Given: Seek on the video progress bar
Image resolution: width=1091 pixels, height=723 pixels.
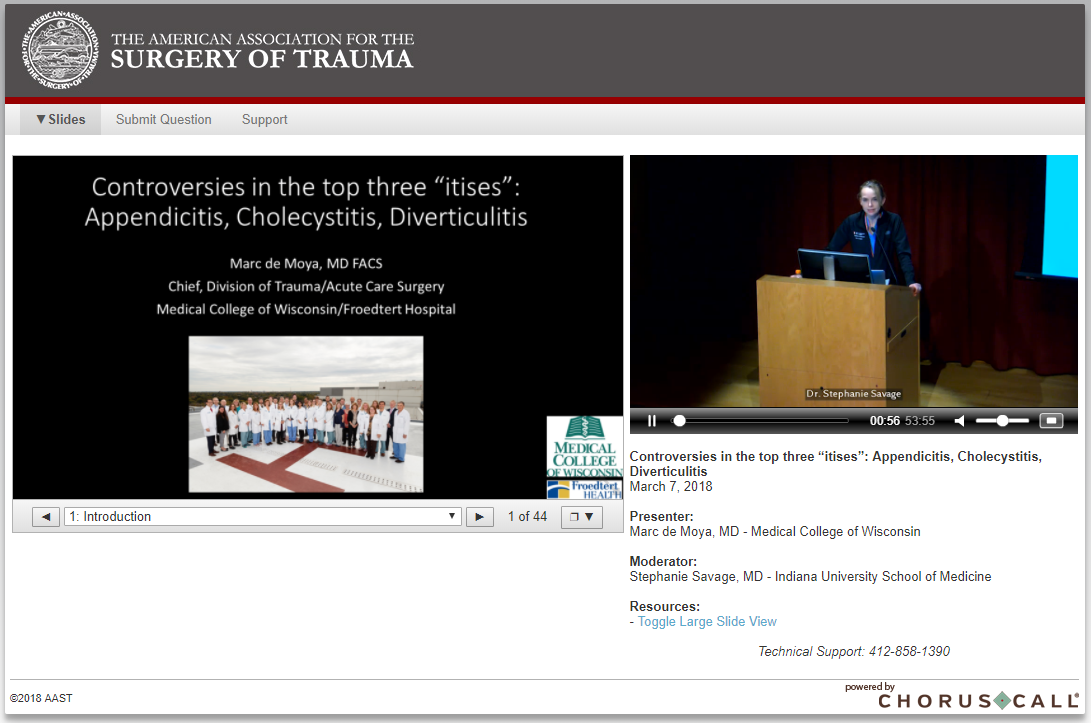Looking at the screenshot, I should tap(760, 421).
